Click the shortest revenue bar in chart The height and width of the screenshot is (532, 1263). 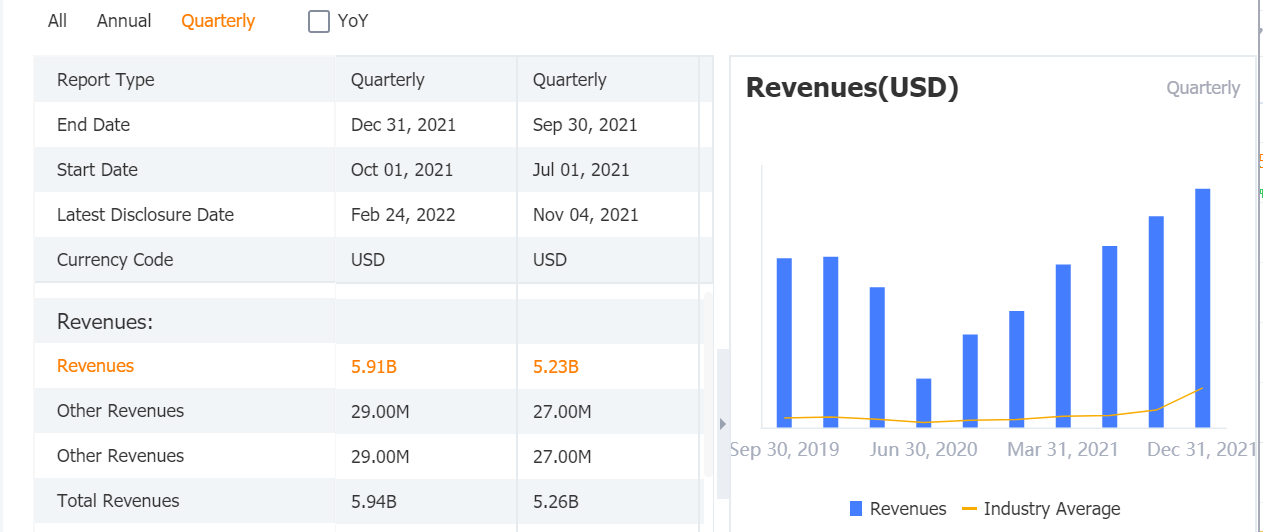click(924, 402)
